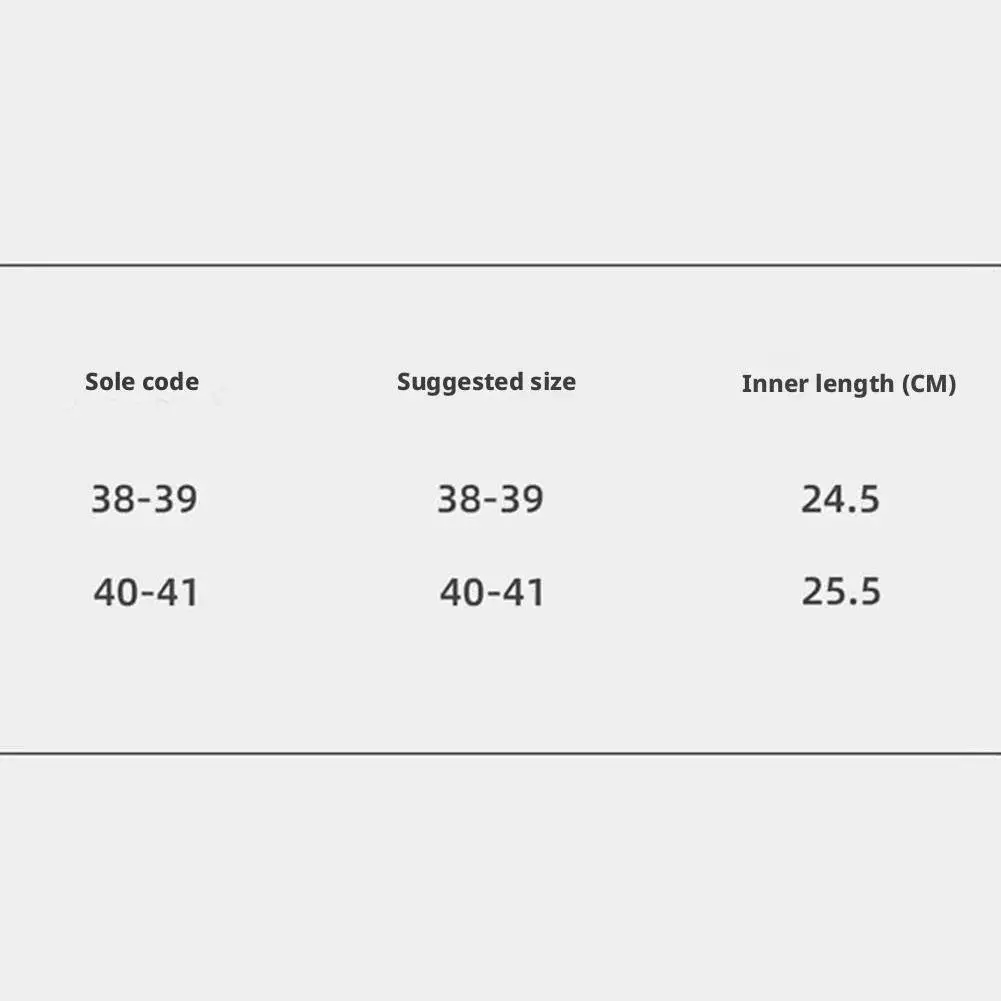This screenshot has width=1001, height=1001.
Task: Click the word "code" in the header
Action: 170,382
